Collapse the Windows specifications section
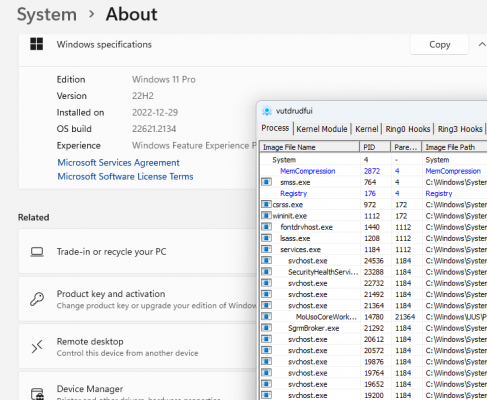Screen dimensions: 487x400 tap(482, 44)
